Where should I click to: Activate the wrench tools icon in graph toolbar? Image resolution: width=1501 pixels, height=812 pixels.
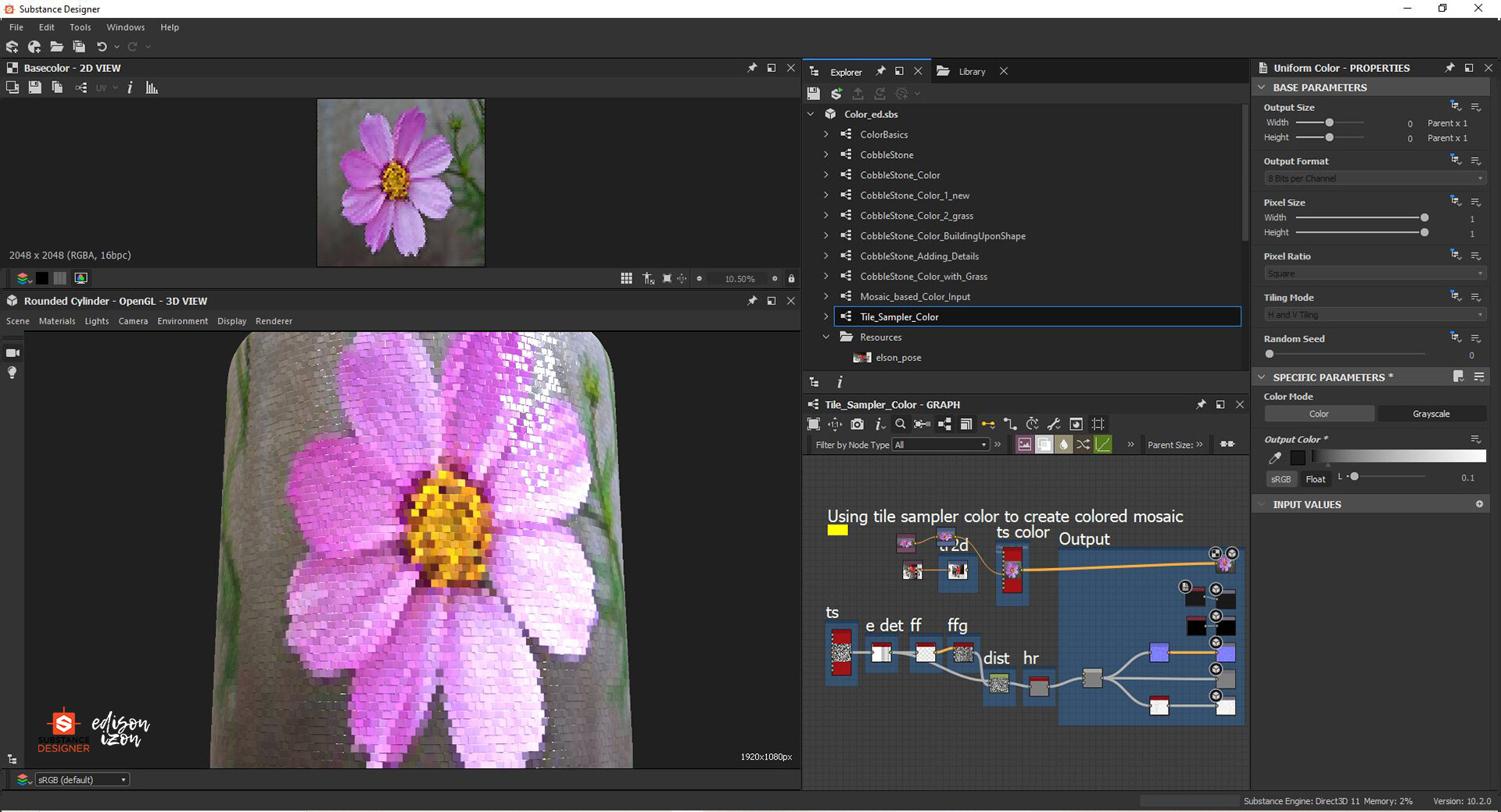click(x=1053, y=424)
